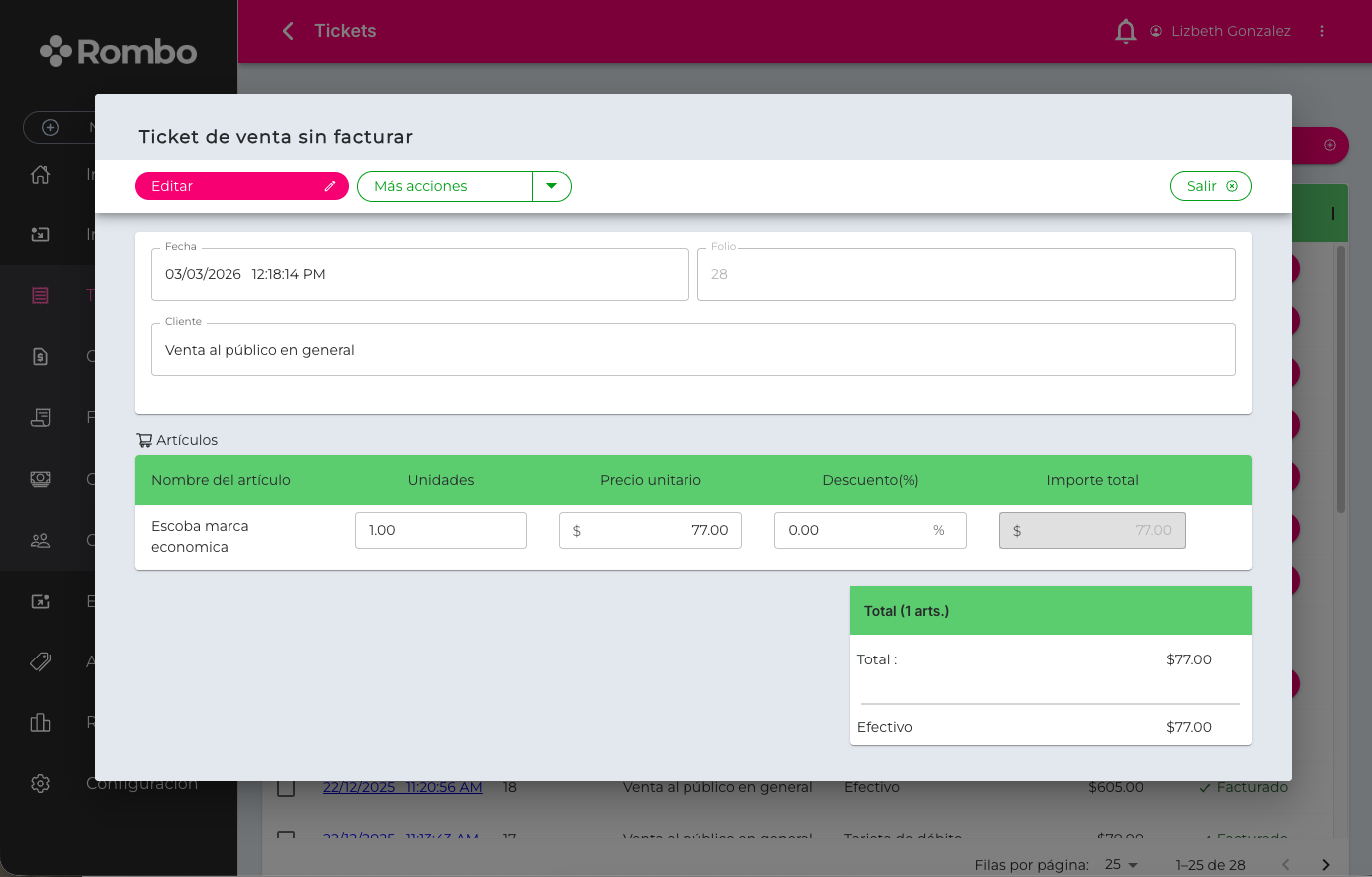This screenshot has width=1372, height=877.
Task: Open the rows per page dropdown
Action: (1121, 865)
